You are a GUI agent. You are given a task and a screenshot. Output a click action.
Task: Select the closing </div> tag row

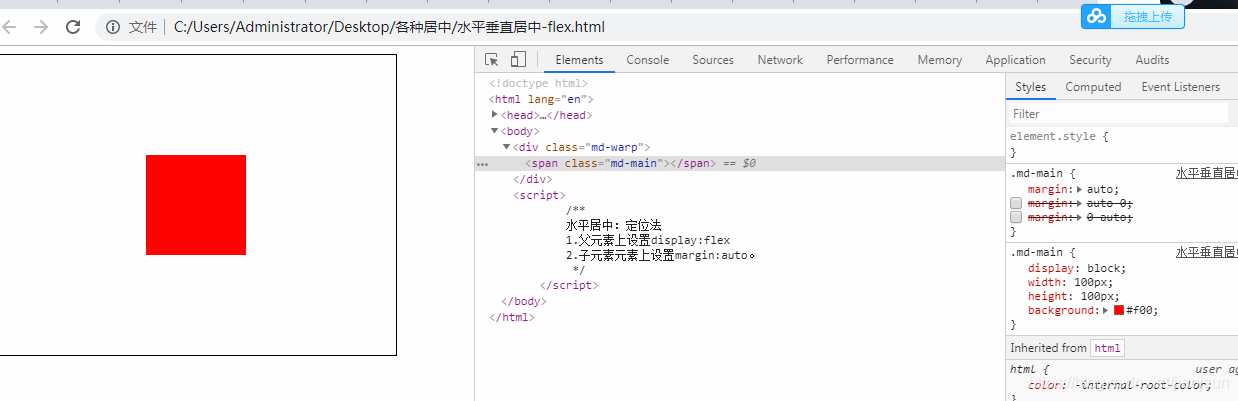pos(532,179)
